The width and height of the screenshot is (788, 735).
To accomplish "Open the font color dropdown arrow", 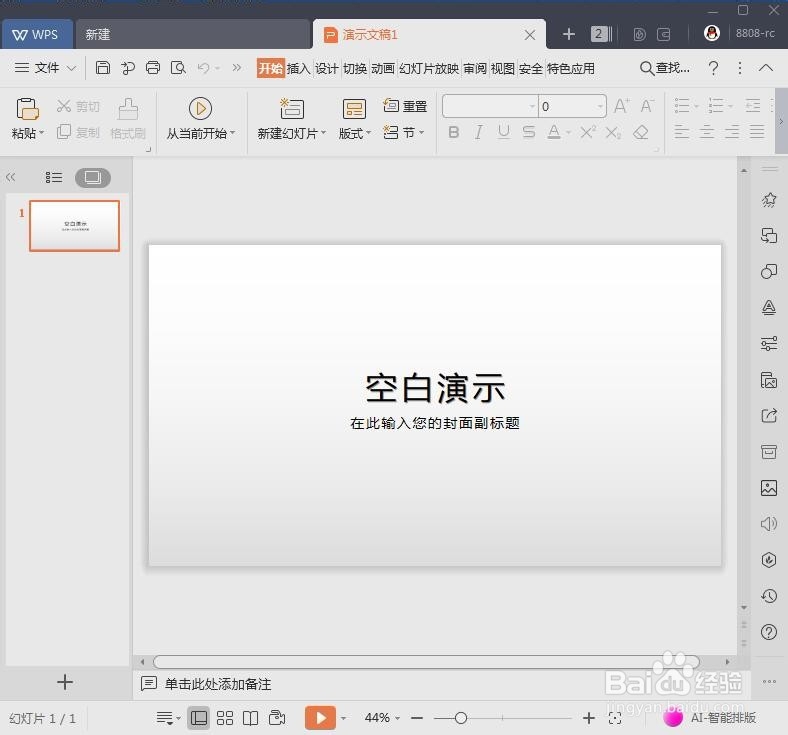I will click(568, 133).
